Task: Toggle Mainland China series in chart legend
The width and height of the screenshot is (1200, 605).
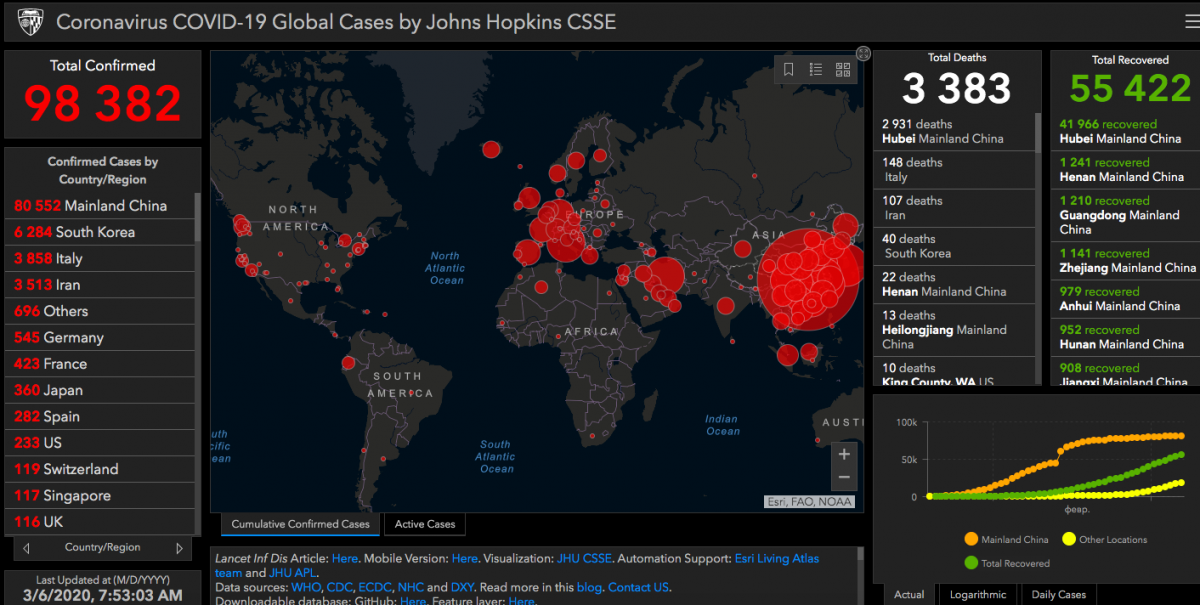Action: pyautogui.click(x=1006, y=540)
